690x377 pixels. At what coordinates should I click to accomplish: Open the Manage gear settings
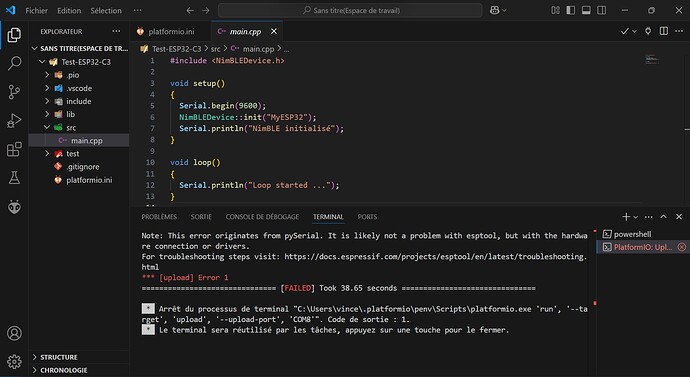[14, 362]
